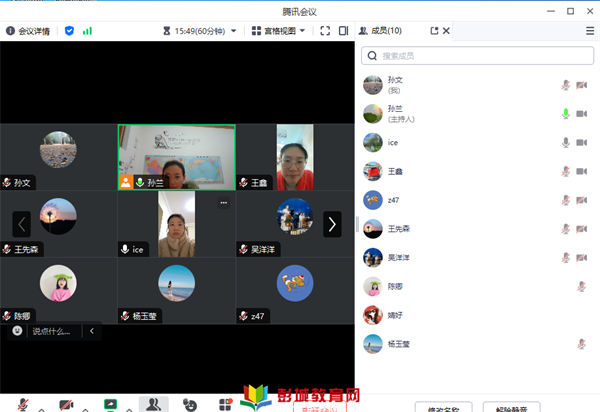Select the 成员(10) members tab
600x412 pixels.
pyautogui.click(x=380, y=31)
